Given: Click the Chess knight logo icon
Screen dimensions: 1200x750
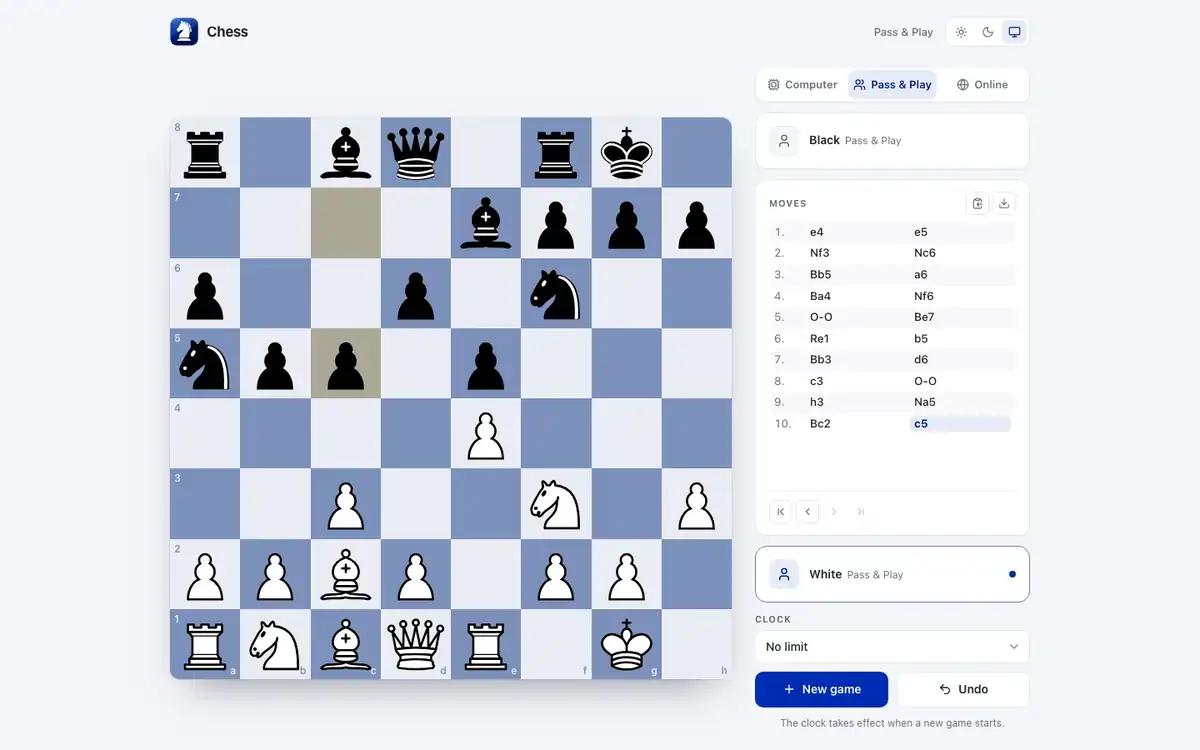Looking at the screenshot, I should pyautogui.click(x=184, y=32).
